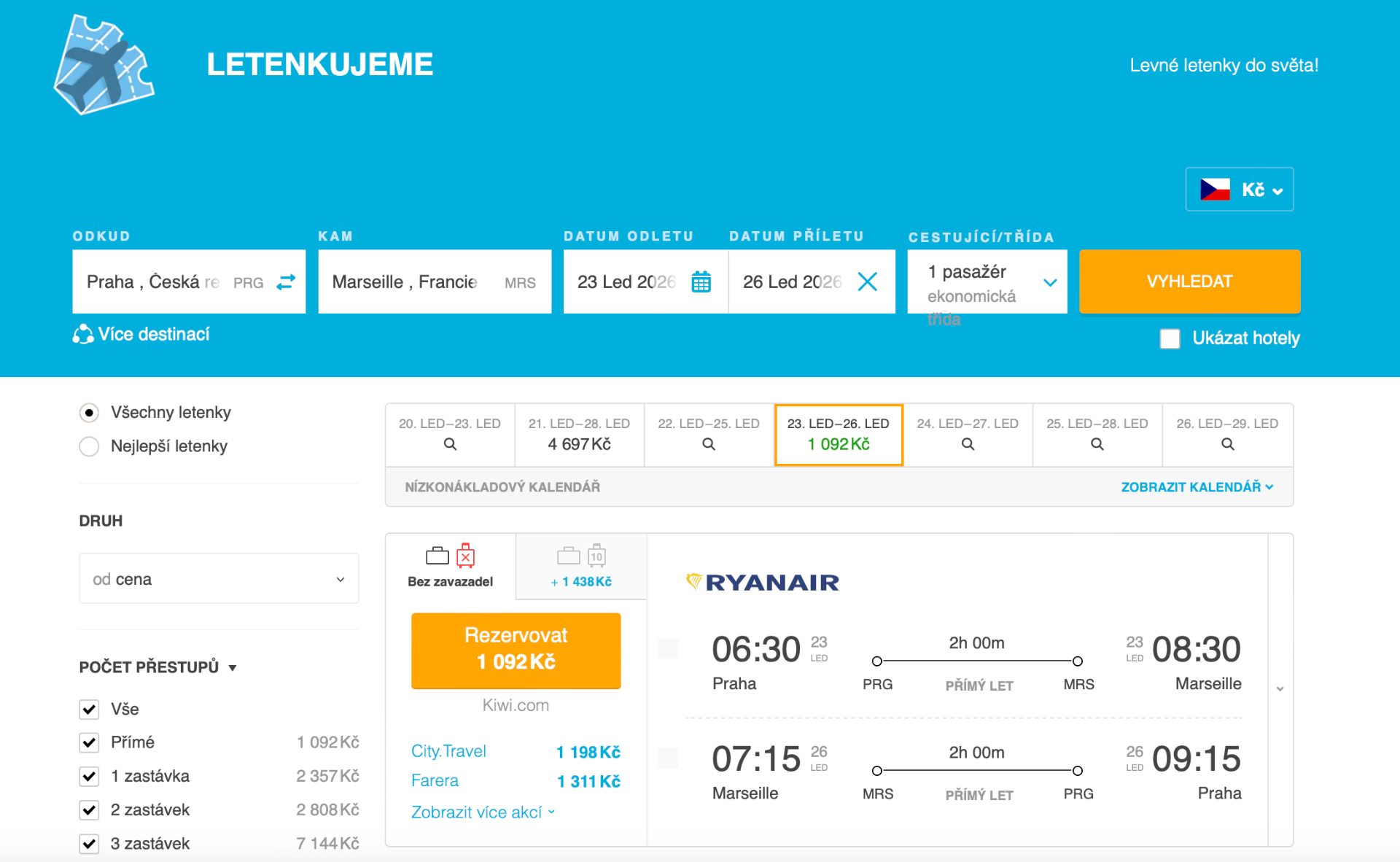
Task: Swap origin and destination arrows icon
Action: click(x=286, y=282)
